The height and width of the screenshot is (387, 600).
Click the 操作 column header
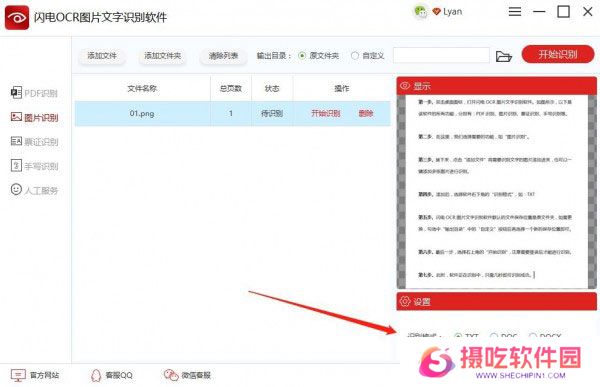point(342,88)
